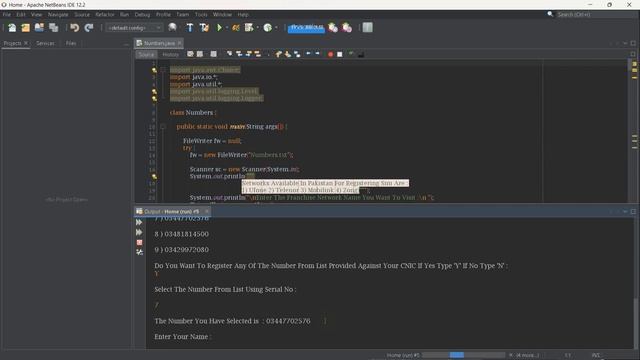Close the Output Home (run) tab

pyautogui.click(x=207, y=211)
